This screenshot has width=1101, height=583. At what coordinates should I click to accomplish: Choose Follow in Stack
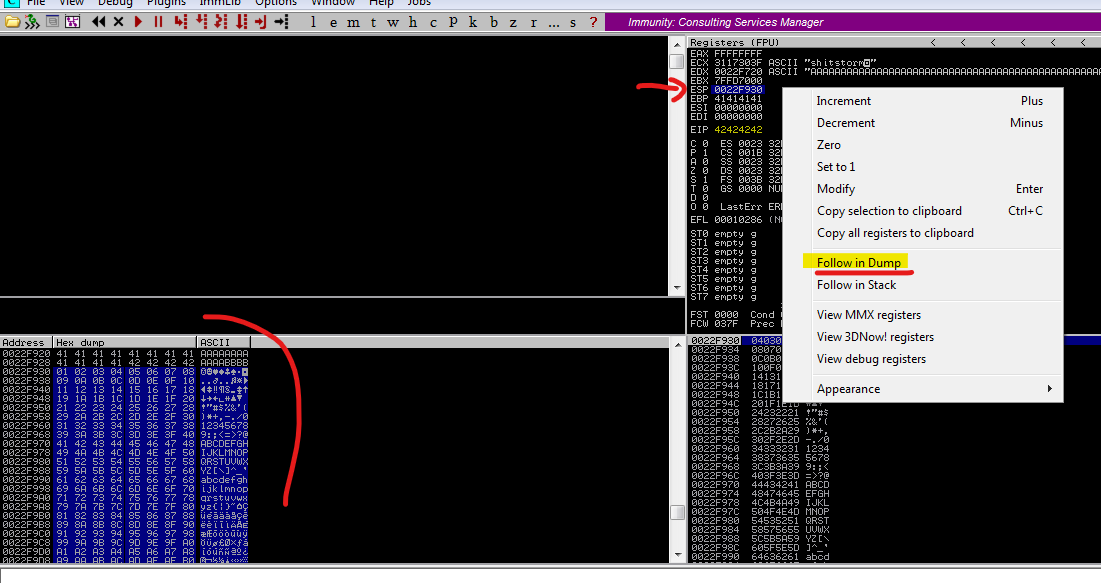point(923,285)
